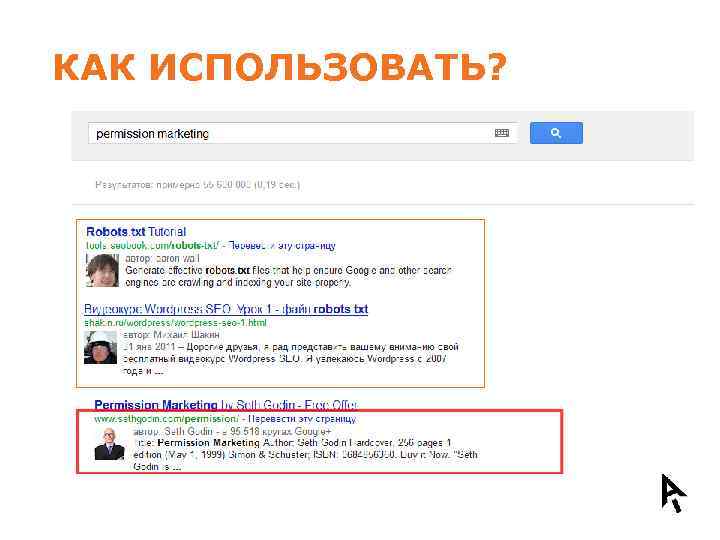Open the 'автор: aaron wall' author link

163,259
